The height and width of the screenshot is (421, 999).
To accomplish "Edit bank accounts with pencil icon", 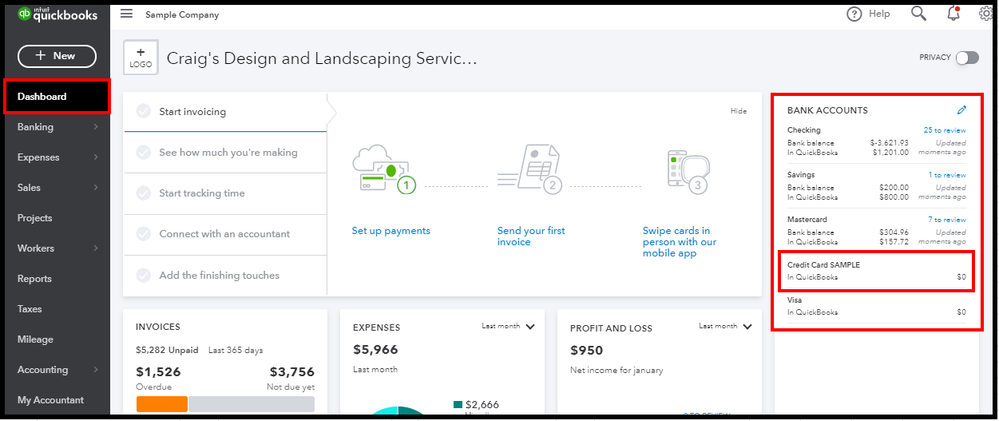I will (x=961, y=110).
